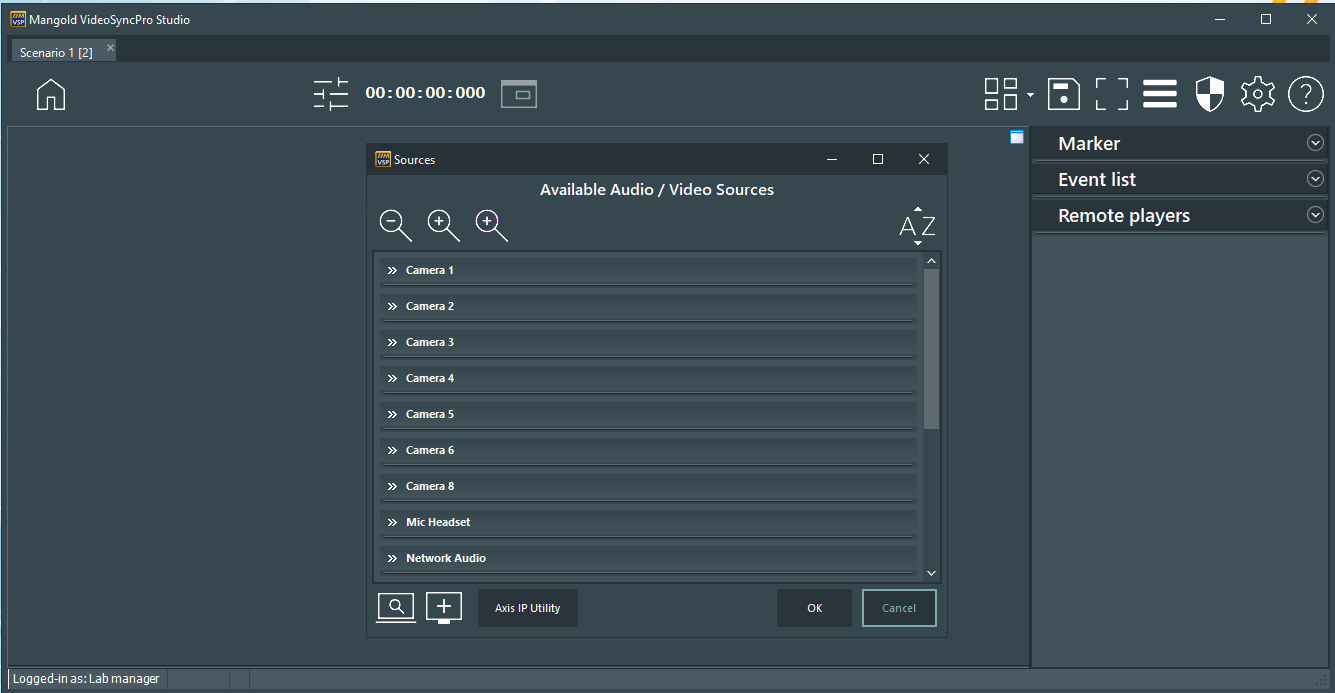This screenshot has width=1335, height=693.
Task: Click the VSP app logo in main title bar
Action: coord(18,19)
